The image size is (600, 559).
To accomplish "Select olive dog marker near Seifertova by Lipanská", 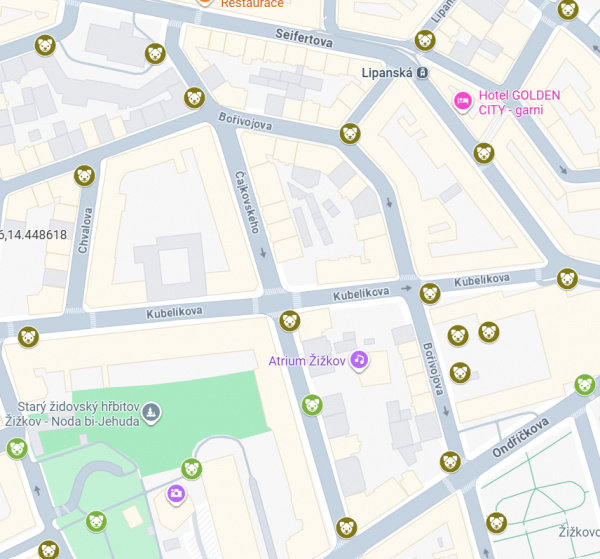I will click(425, 40).
